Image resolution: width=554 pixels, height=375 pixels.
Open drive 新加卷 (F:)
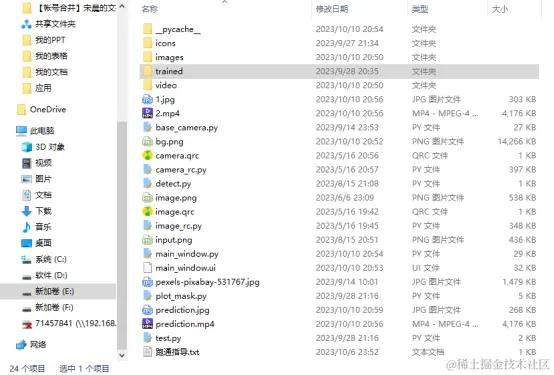point(54,307)
